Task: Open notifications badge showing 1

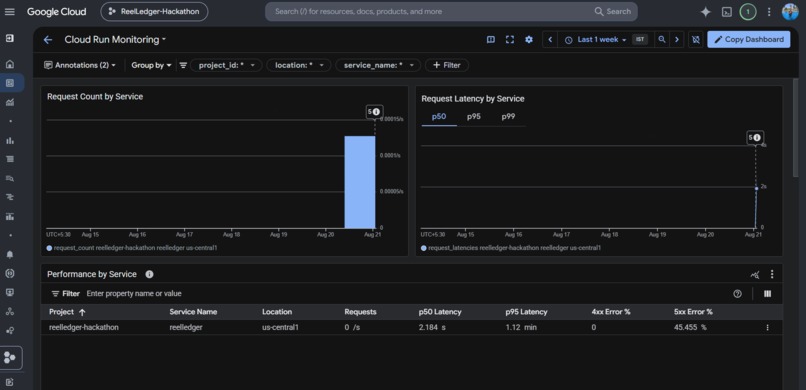Action: point(748,12)
